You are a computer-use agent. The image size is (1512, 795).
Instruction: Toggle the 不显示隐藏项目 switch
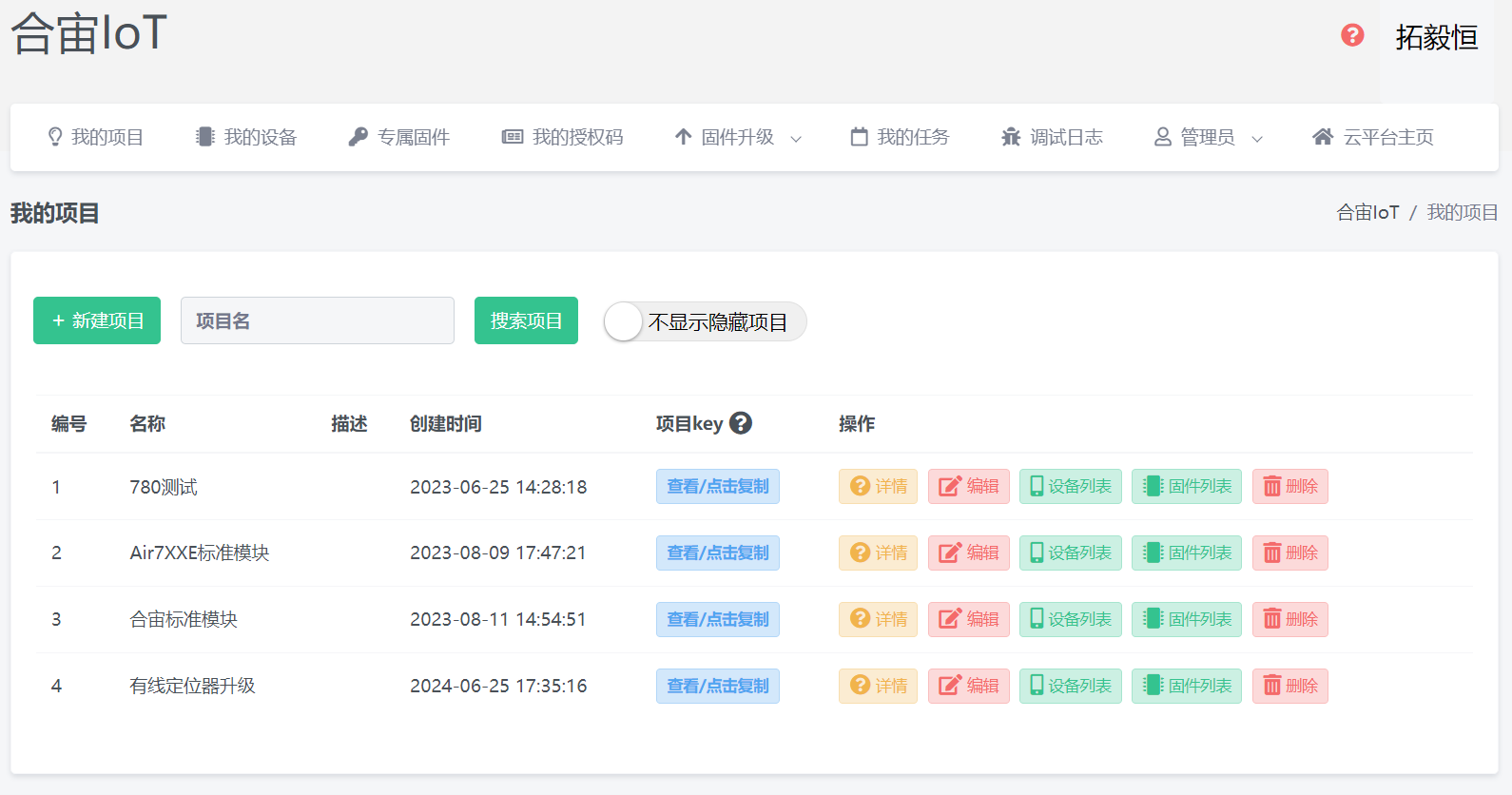click(625, 321)
